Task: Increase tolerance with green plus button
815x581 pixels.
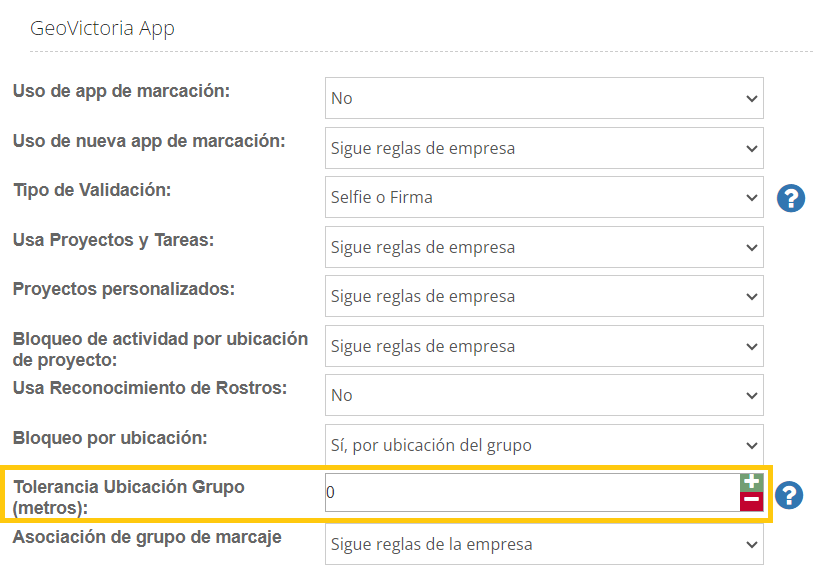Action: [751, 482]
